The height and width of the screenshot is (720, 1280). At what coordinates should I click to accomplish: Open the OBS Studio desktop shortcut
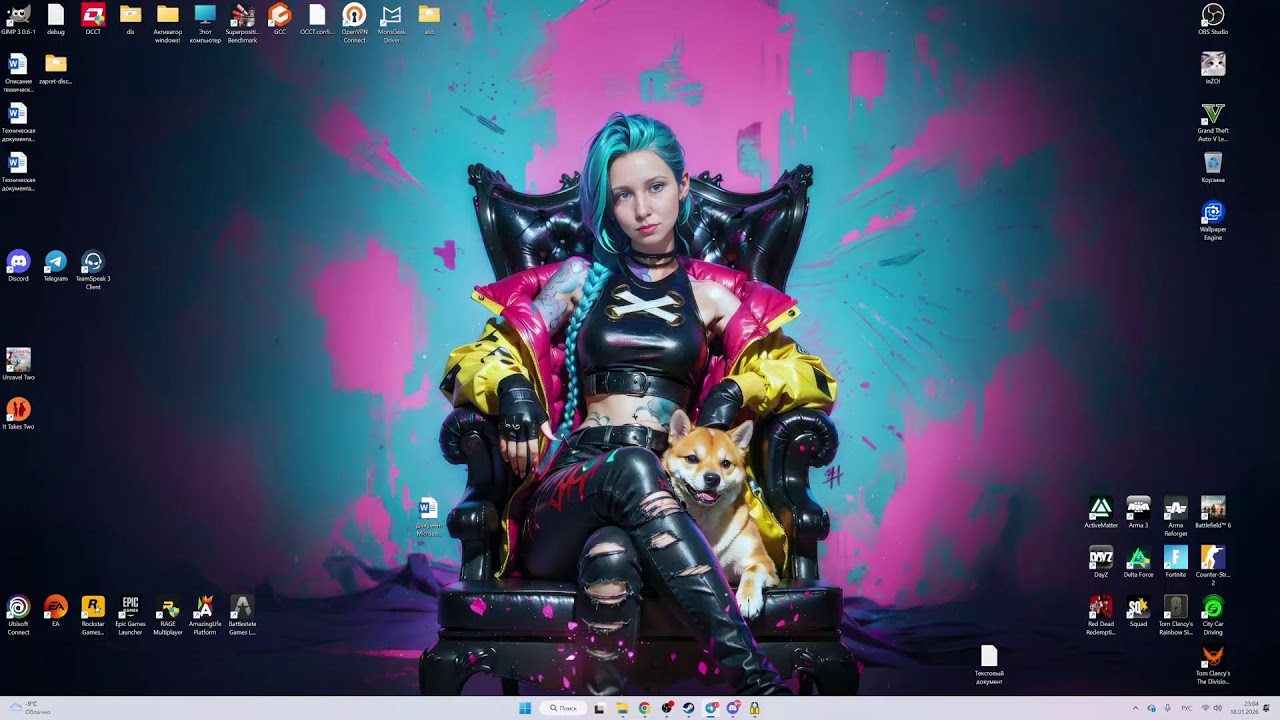pyautogui.click(x=1213, y=20)
